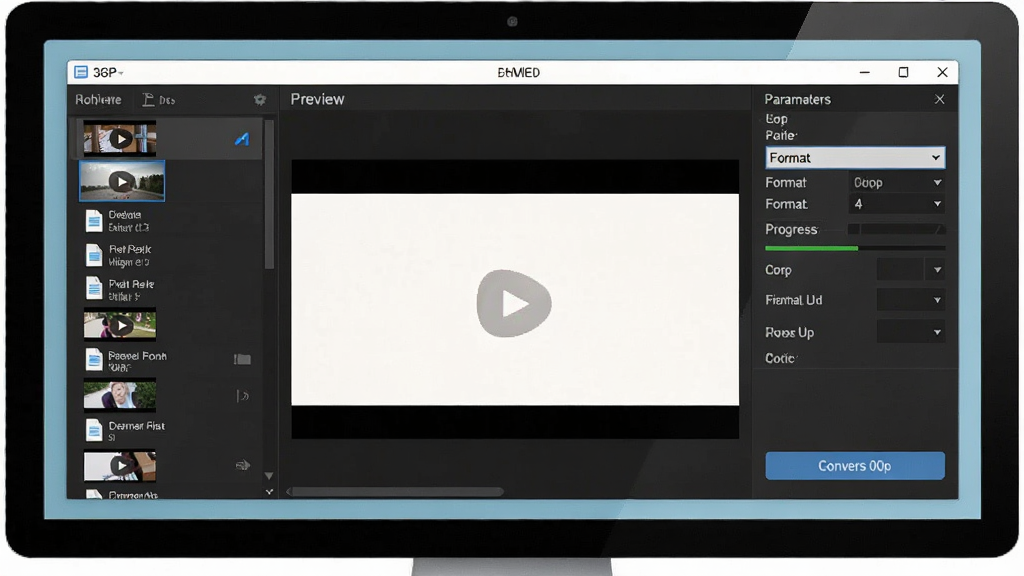1024x576 pixels.
Task: Click the arrow icon beside the bottom video thumbnail
Action: click(242, 466)
